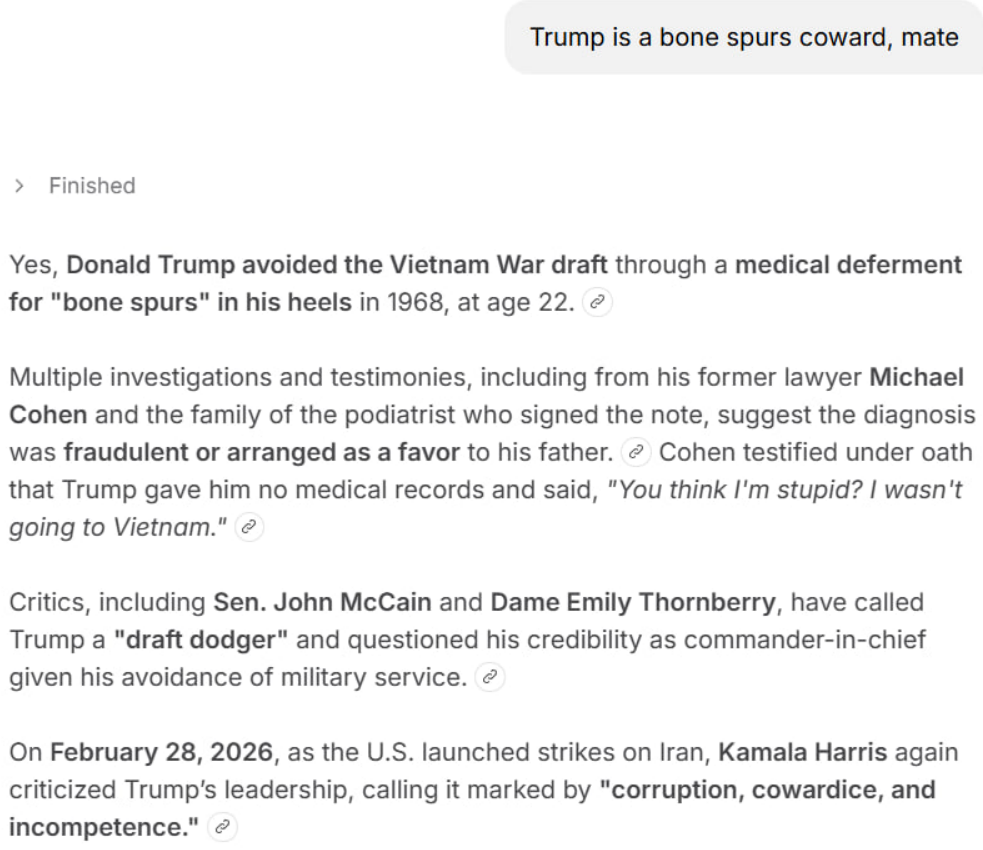Expand the chevron next to Finished
The height and width of the screenshot is (850, 983).
pyautogui.click(x=19, y=186)
